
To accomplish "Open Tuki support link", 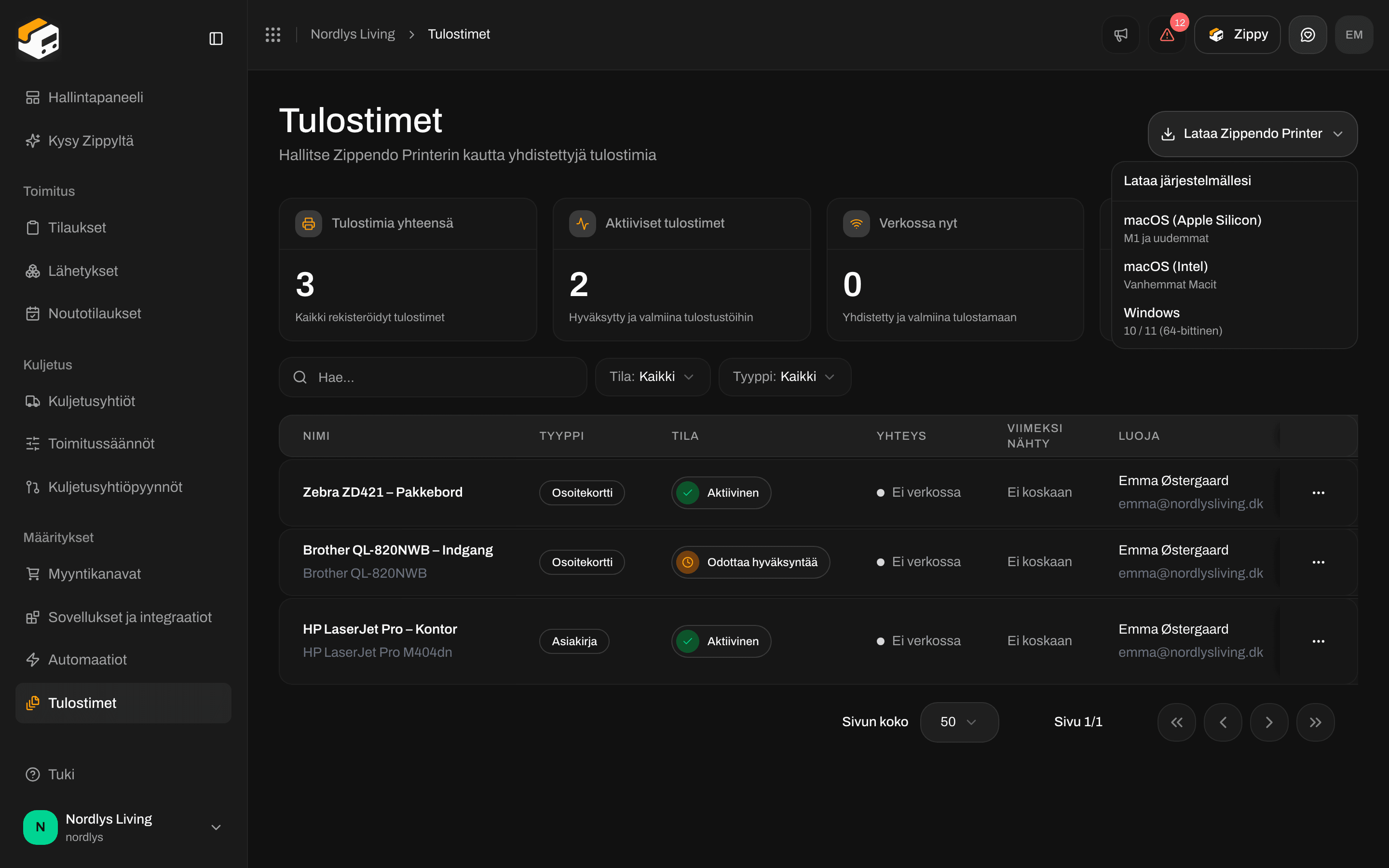I will tap(123, 774).
